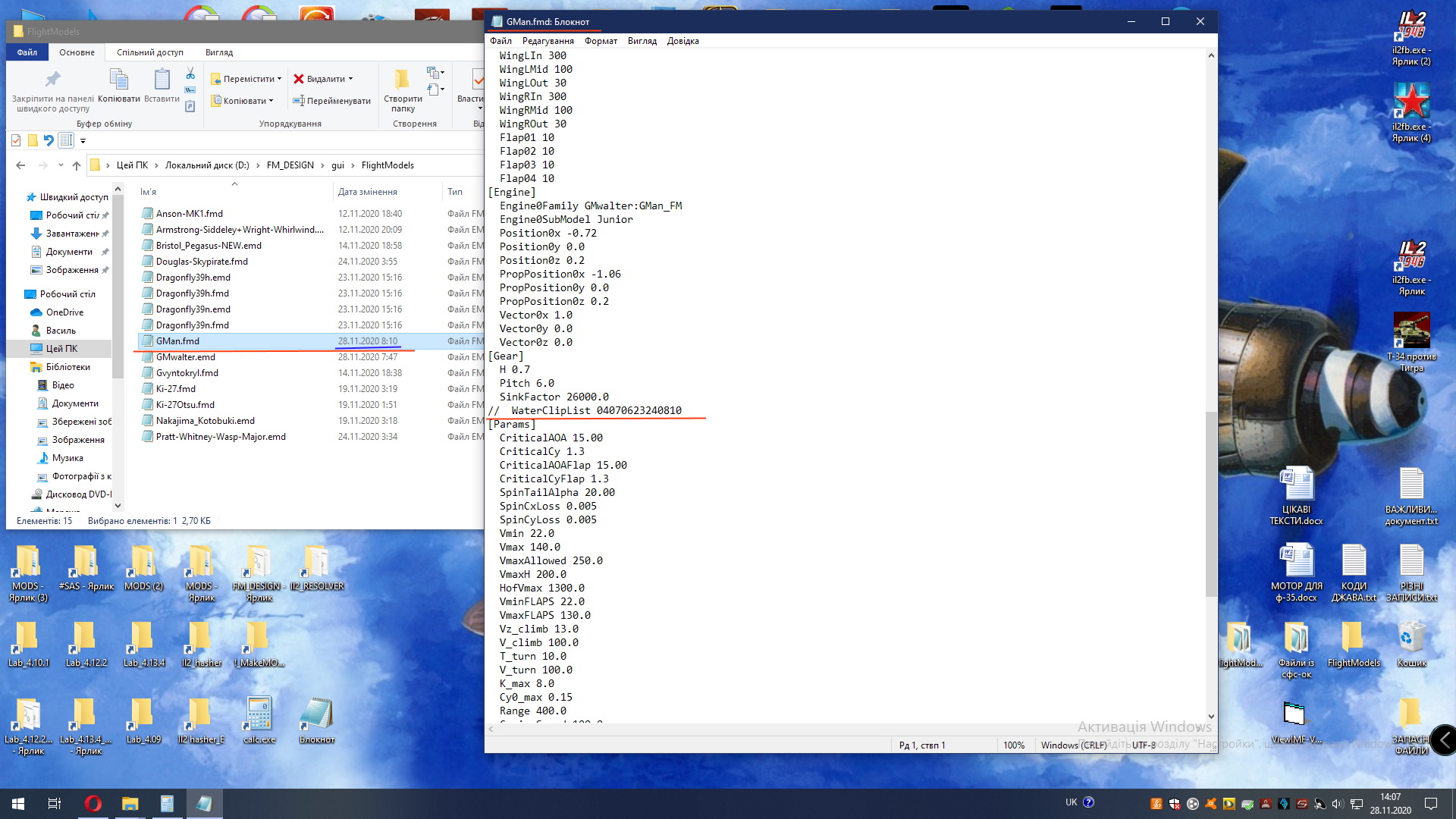This screenshot has width=1456, height=819.
Task: Open the Перемістити dropdown arrow
Action: pyautogui.click(x=279, y=79)
